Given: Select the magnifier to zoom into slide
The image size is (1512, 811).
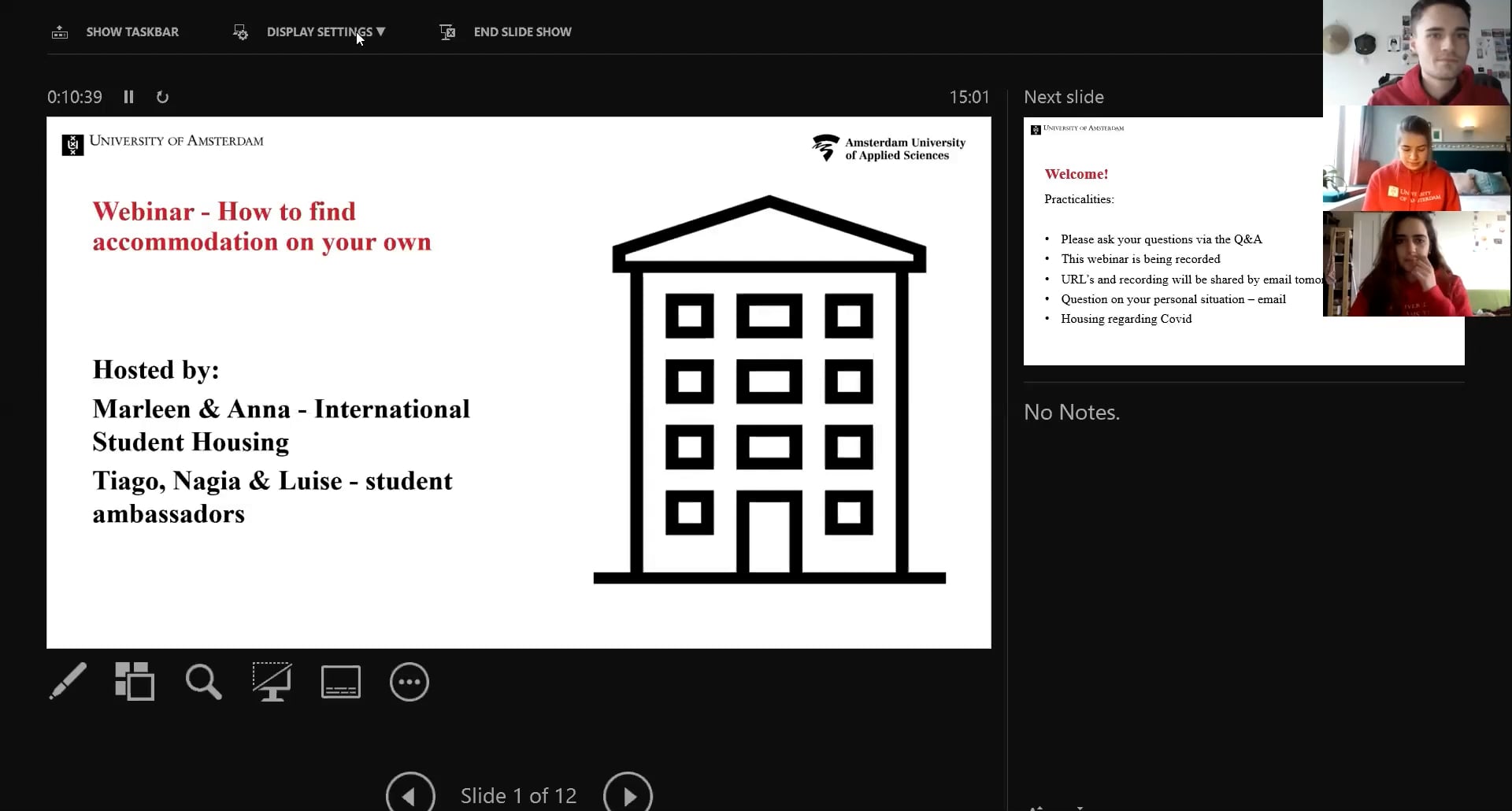Looking at the screenshot, I should point(202,681).
